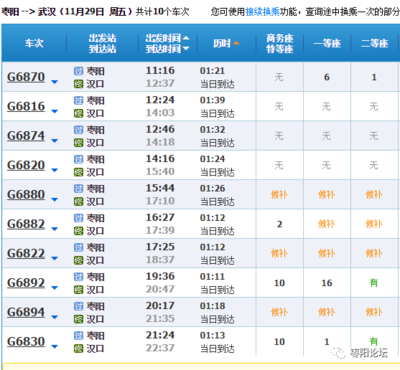The height and width of the screenshot is (370, 400).
Task: Expand stop details arrow beside G6870
Action: click(55, 82)
